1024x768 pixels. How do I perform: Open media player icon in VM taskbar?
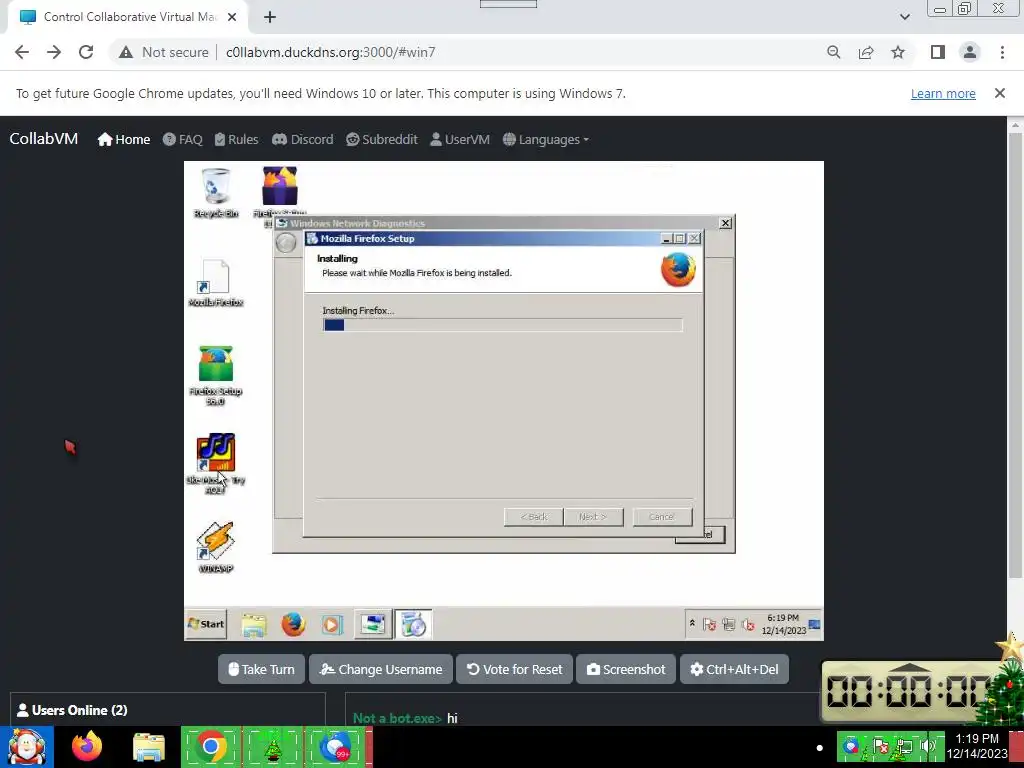pyautogui.click(x=332, y=624)
